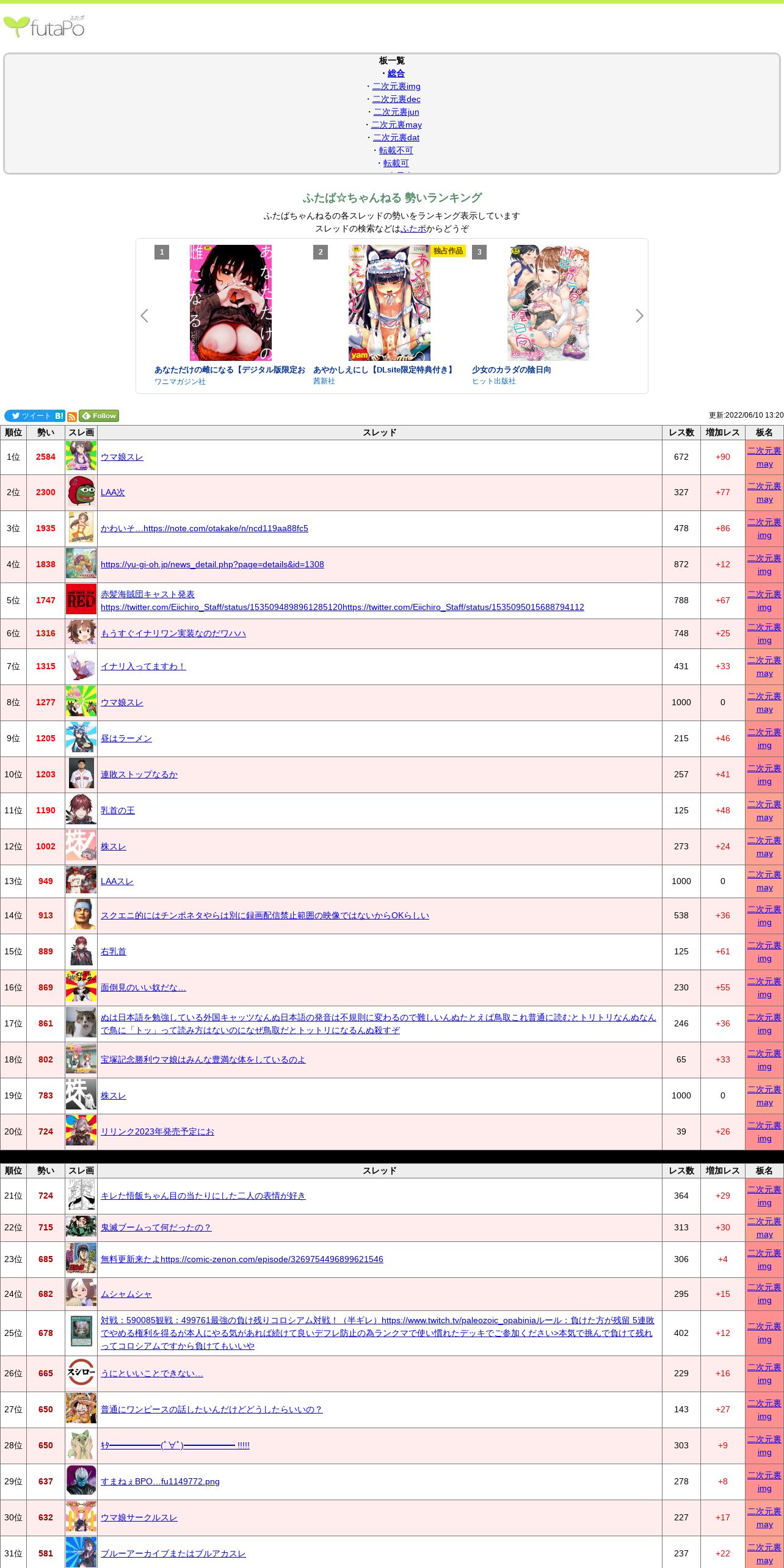Click 二次元裏img board link in rank 3 row
The image size is (784, 1568).
(764, 529)
